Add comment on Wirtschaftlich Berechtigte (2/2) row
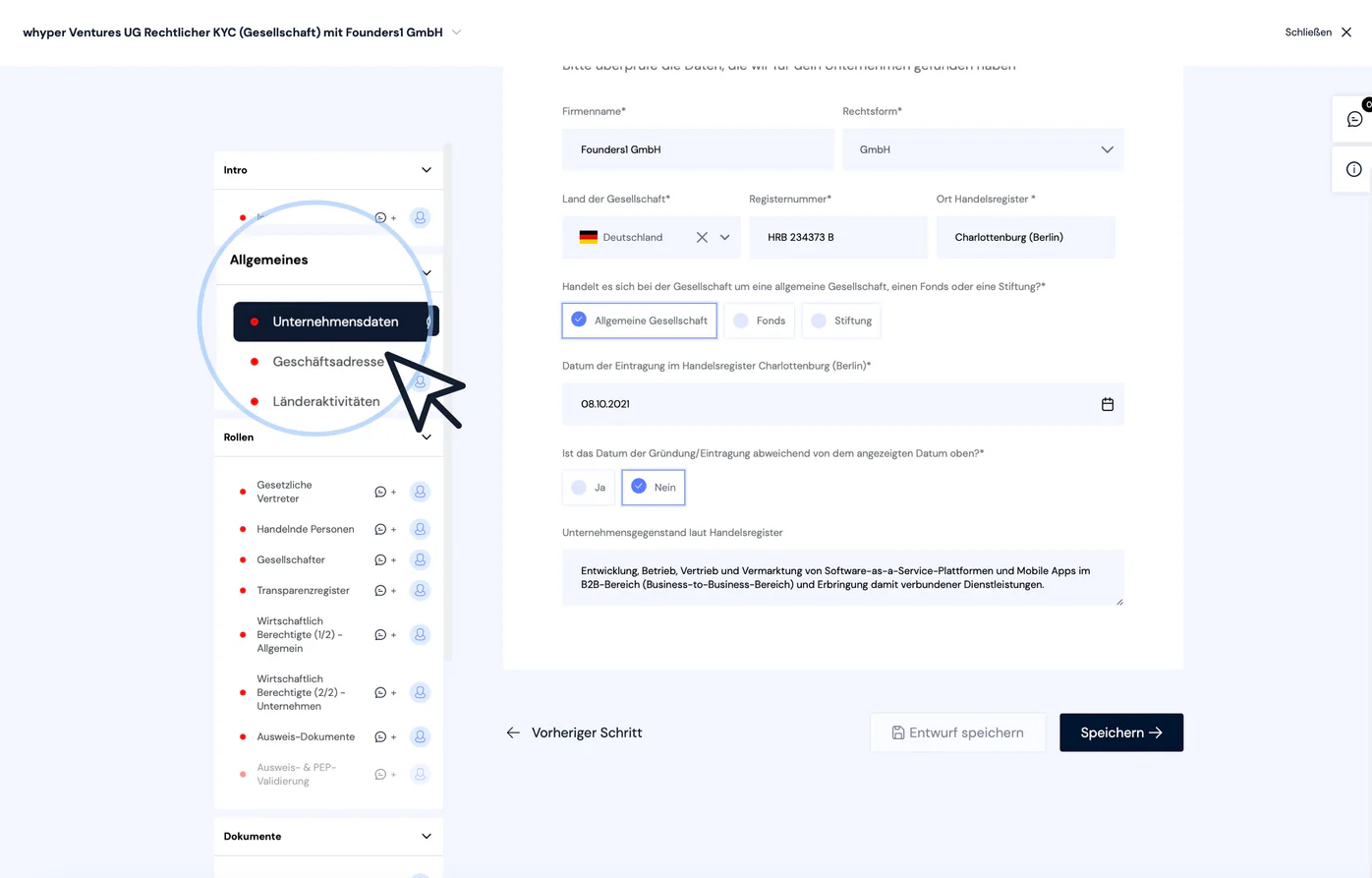The width and height of the screenshot is (1372, 878). 385,692
